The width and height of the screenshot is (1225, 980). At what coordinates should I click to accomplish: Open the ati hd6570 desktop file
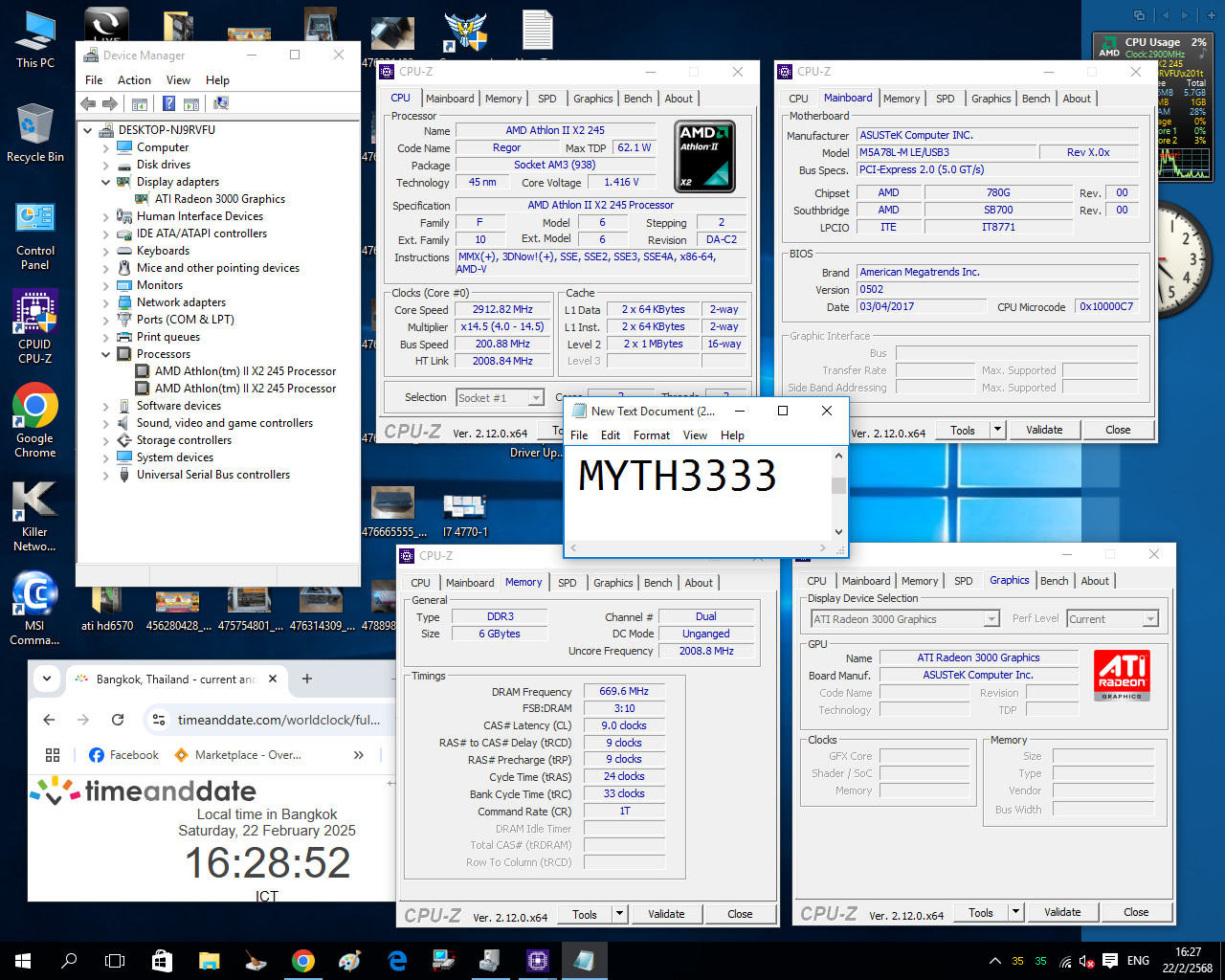107,609
